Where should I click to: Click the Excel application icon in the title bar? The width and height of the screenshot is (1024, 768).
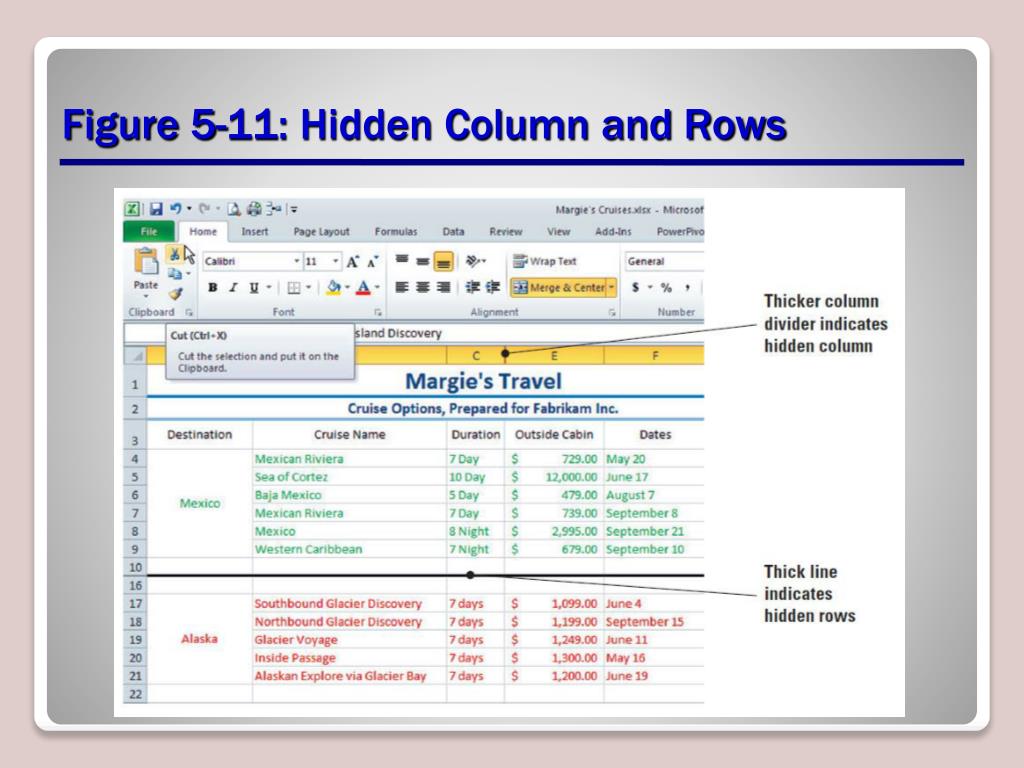point(132,209)
